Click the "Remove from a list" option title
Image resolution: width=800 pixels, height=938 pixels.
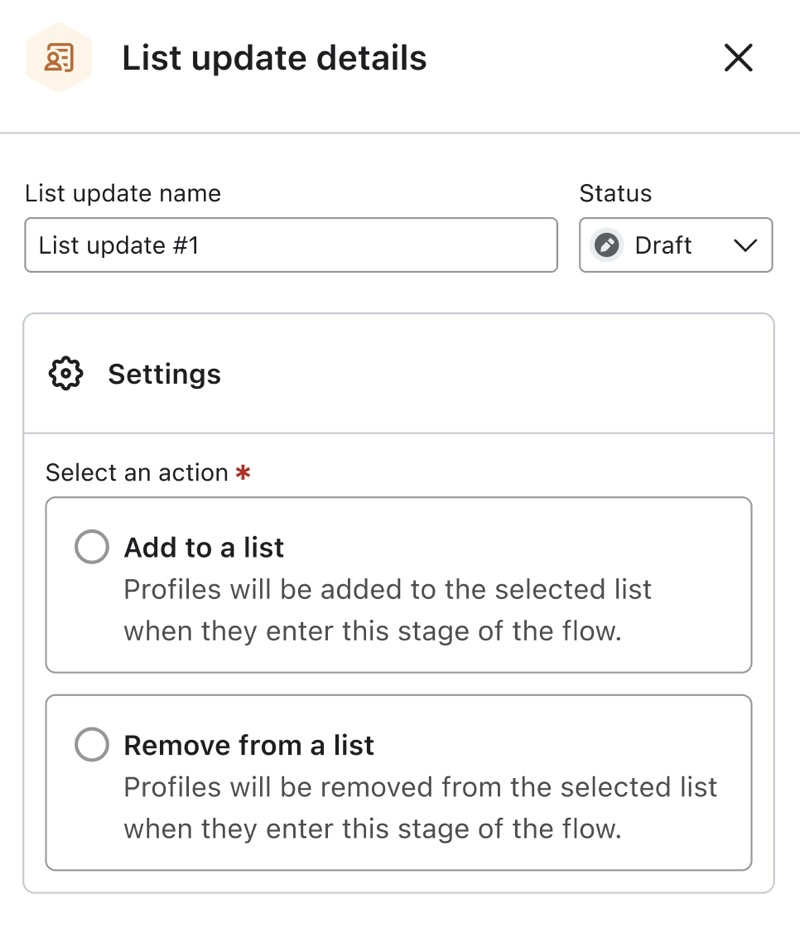click(x=249, y=745)
